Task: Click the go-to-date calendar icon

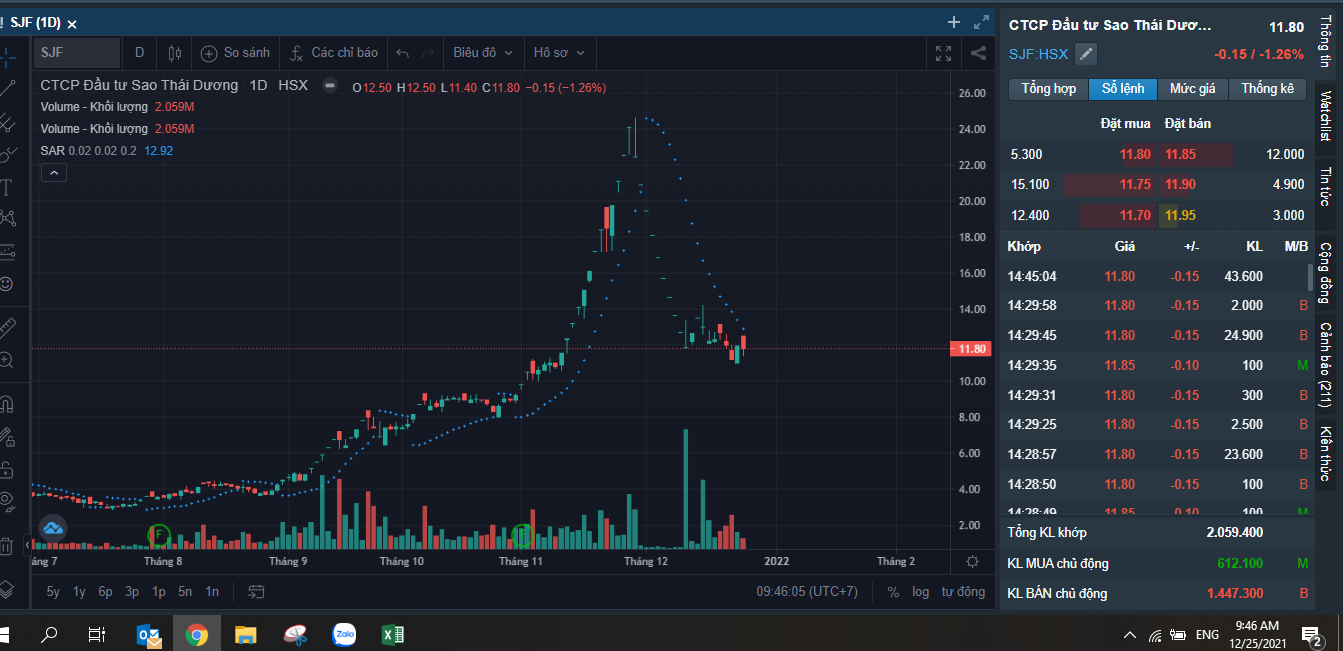Action: click(256, 591)
